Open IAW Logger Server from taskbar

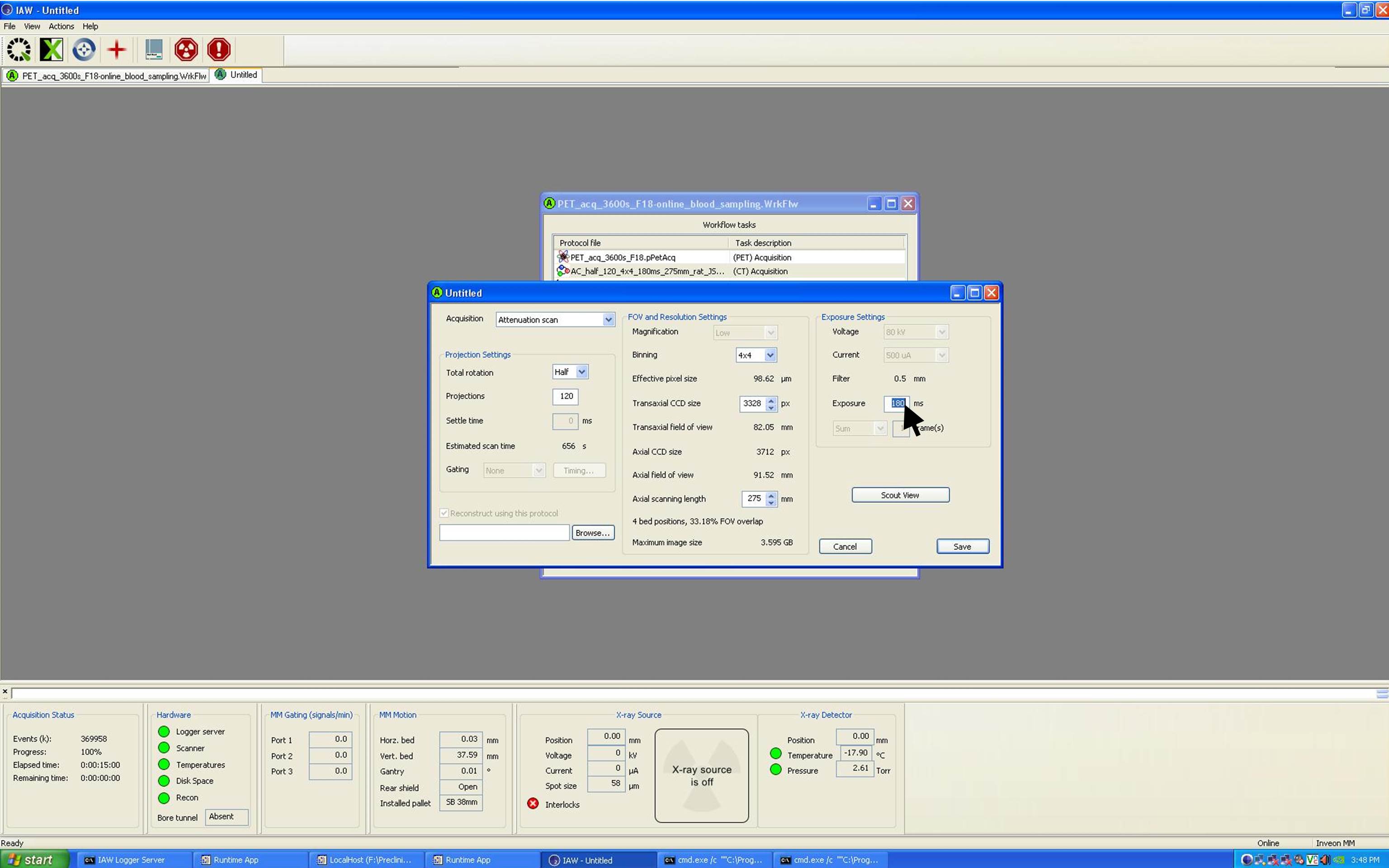coord(131,859)
